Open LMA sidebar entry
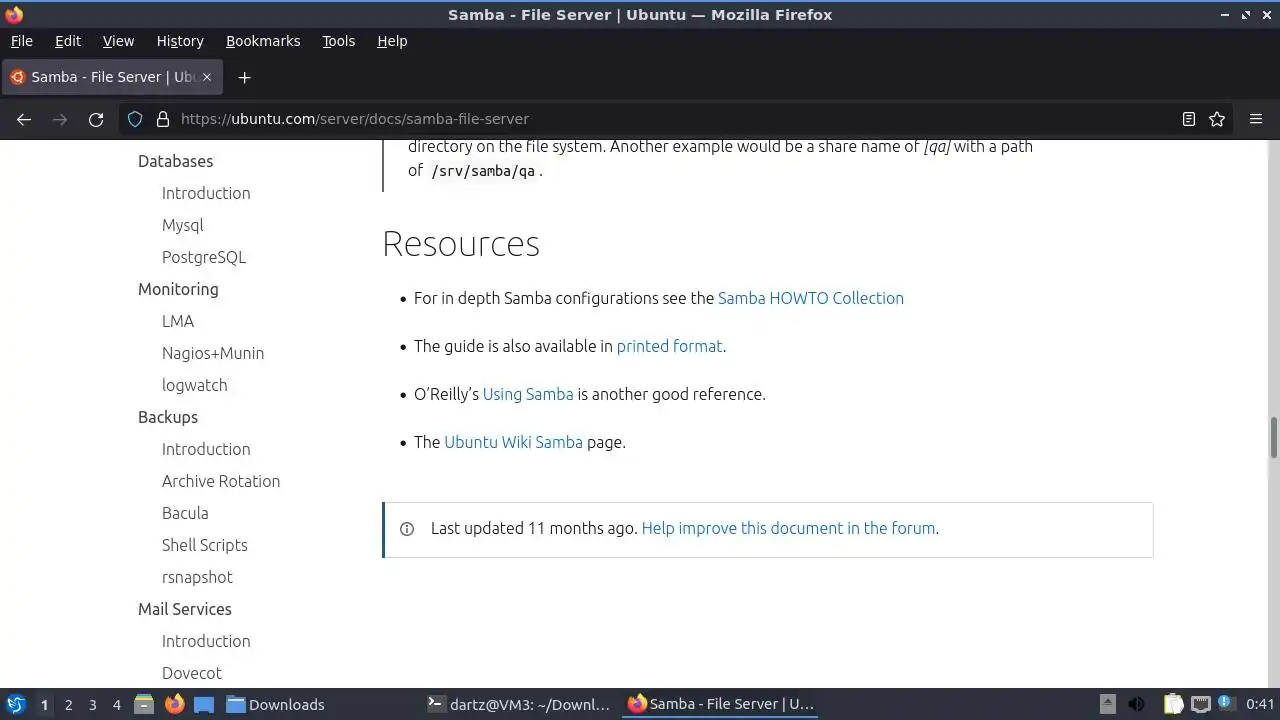1280x720 pixels. (178, 321)
